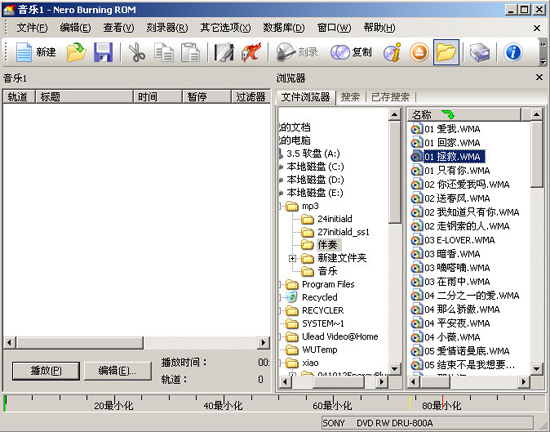The height and width of the screenshot is (432, 550).
Task: Click the scissors cut icon
Action: [136, 52]
